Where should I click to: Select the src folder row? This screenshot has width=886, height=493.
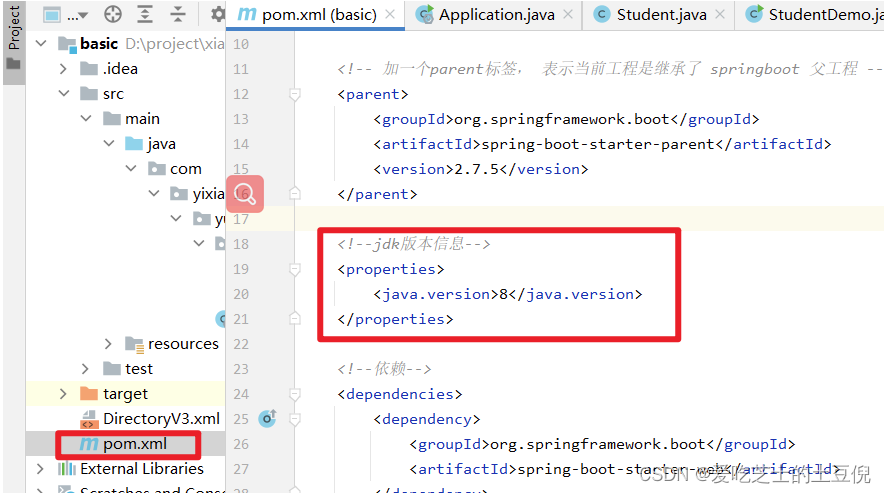coord(125,93)
